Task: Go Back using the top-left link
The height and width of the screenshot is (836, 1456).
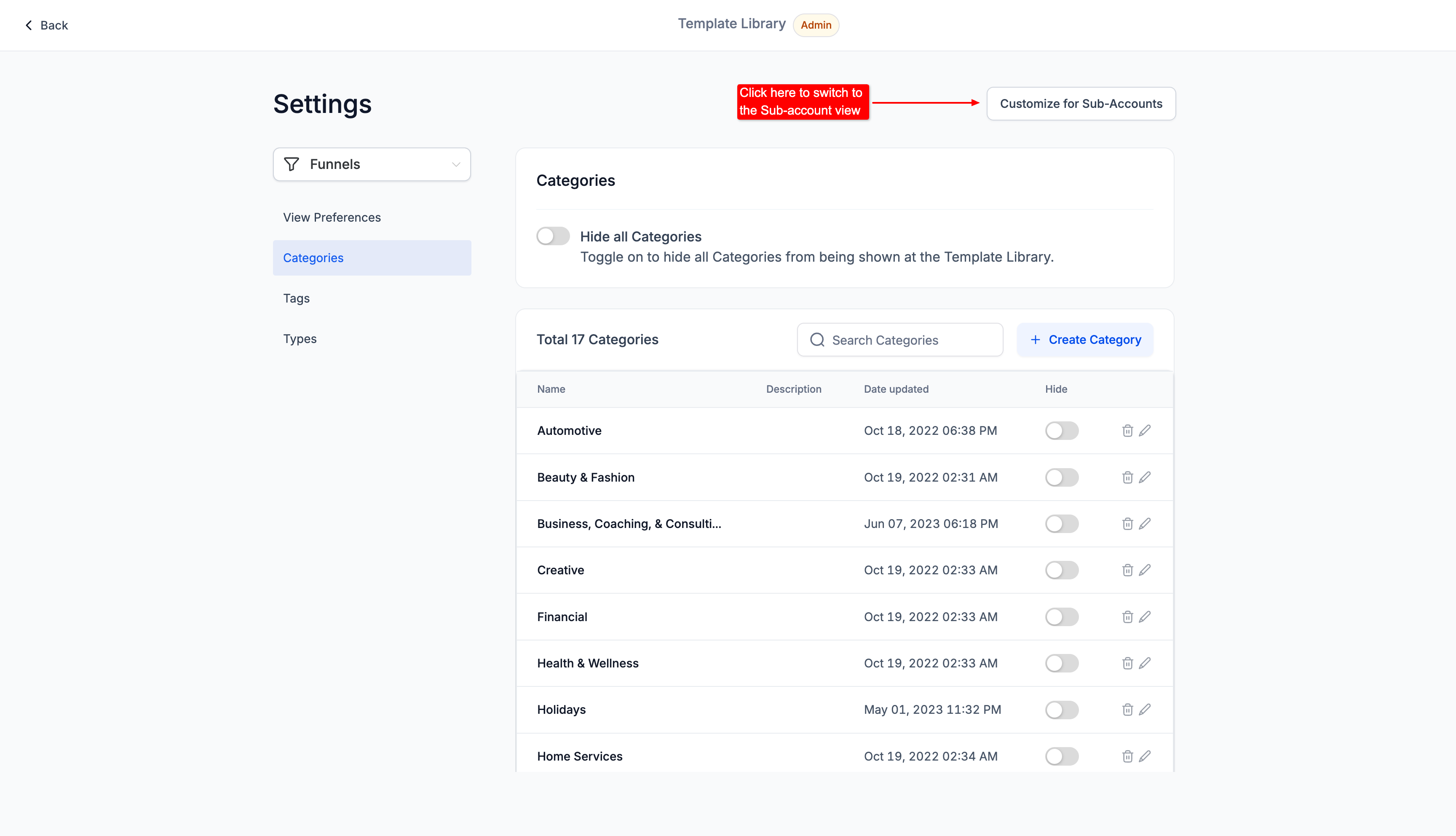Action: (x=46, y=25)
